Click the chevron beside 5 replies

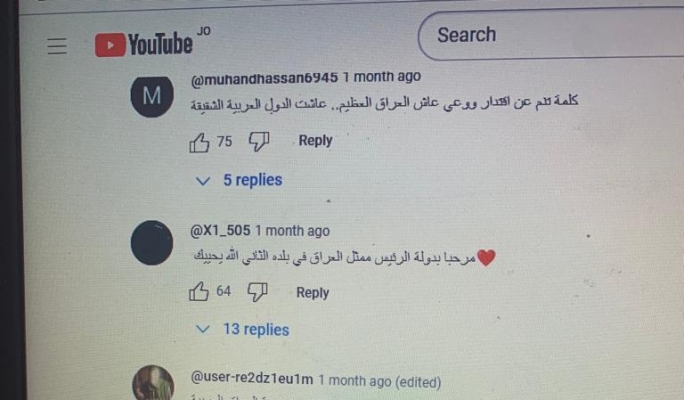pos(203,181)
